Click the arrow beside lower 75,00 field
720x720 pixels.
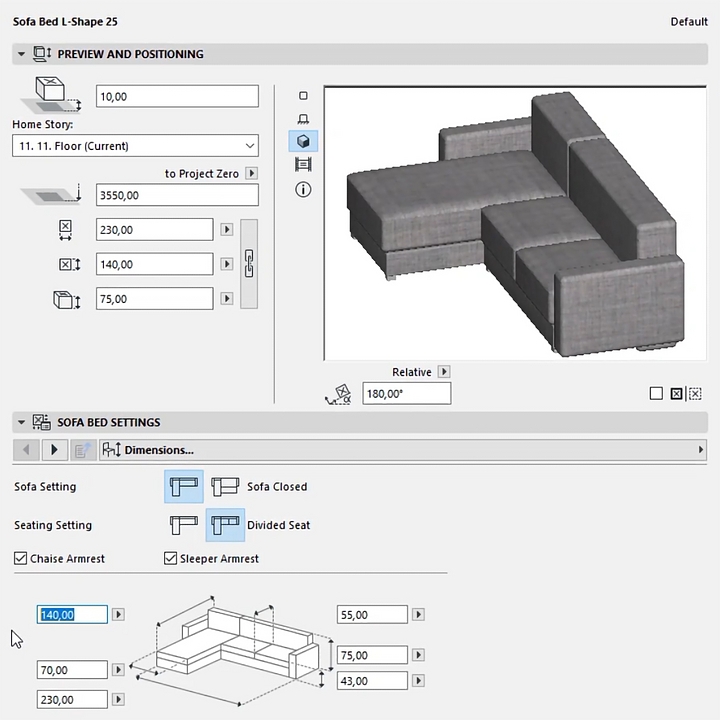pyautogui.click(x=418, y=655)
